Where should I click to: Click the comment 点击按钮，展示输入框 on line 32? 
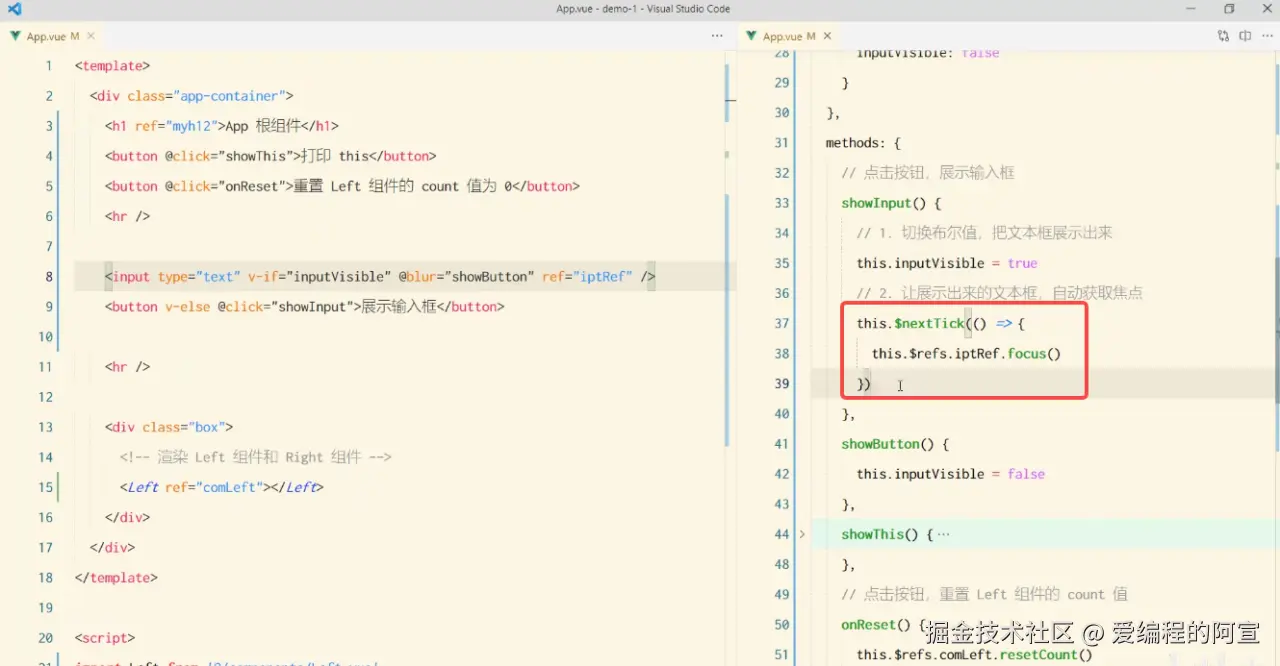coord(928,173)
